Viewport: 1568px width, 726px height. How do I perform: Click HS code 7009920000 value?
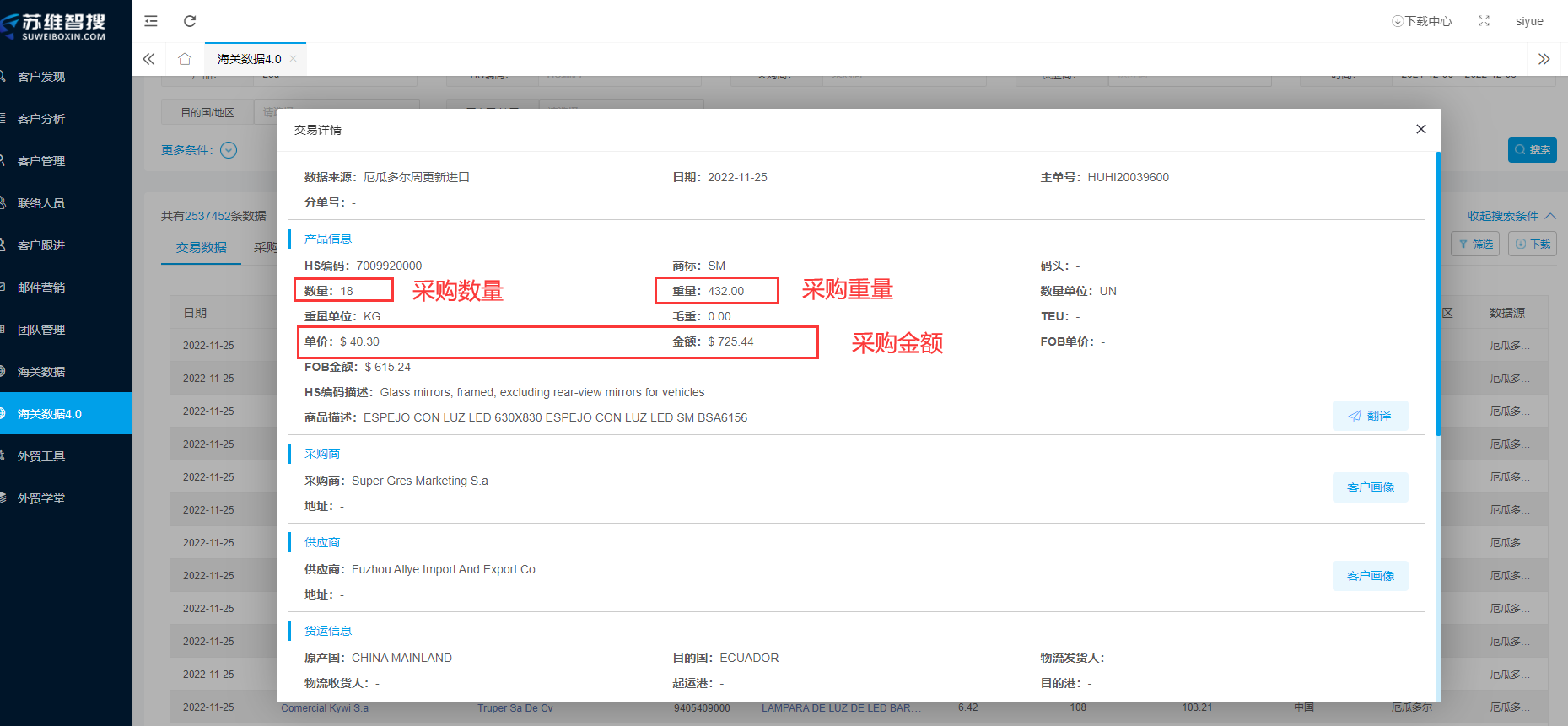[x=389, y=266]
